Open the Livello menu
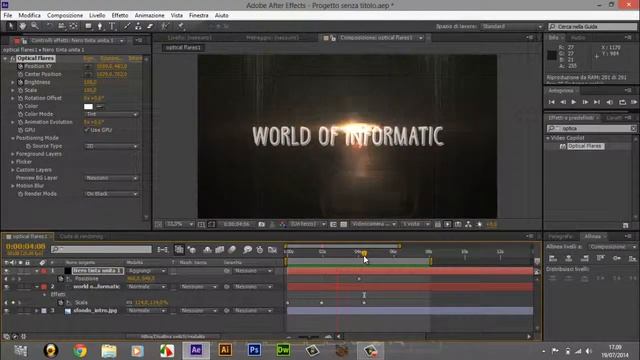Image resolution: width=640 pixels, height=360 pixels. click(97, 15)
